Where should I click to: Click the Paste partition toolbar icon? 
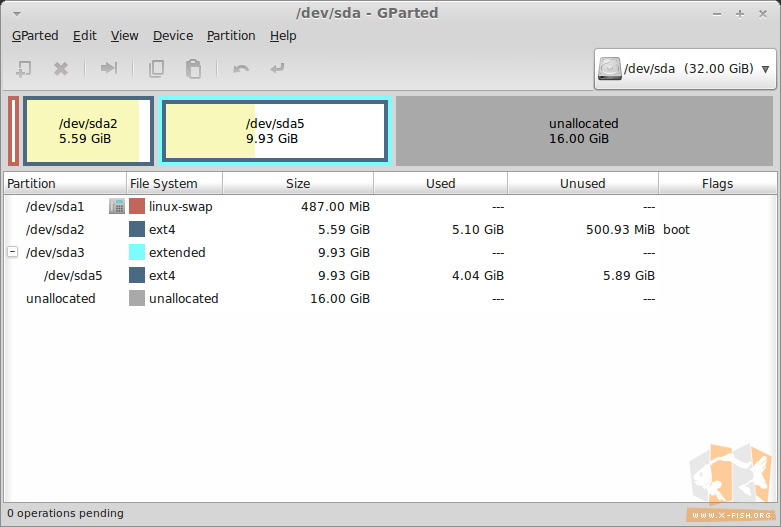click(x=193, y=68)
